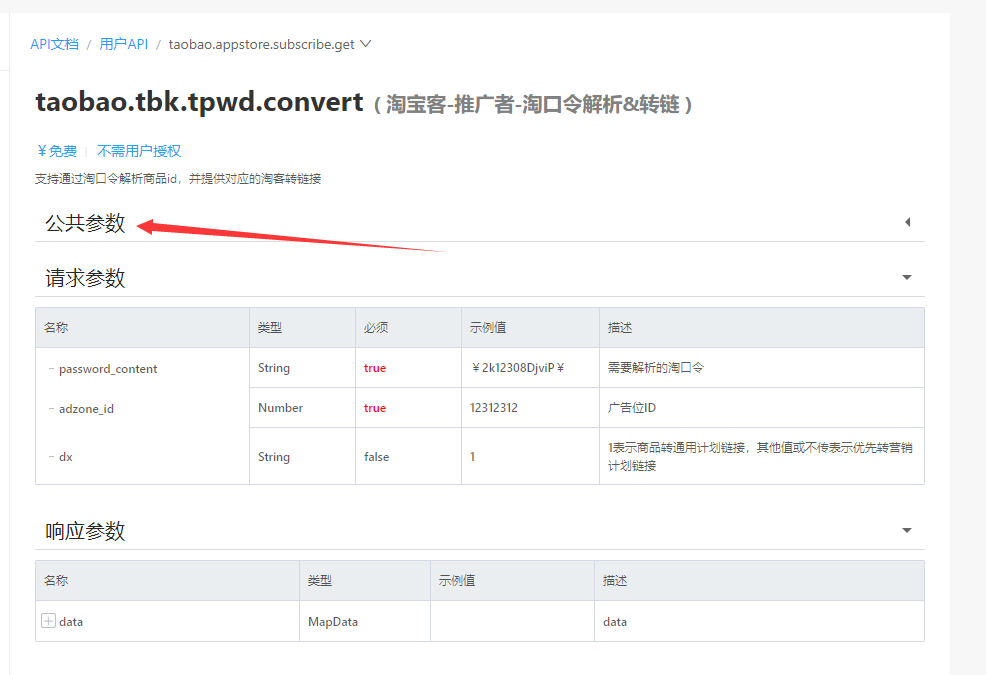Click the 支持通过淘口令解析商品id description line
The image size is (986, 675).
(x=178, y=179)
